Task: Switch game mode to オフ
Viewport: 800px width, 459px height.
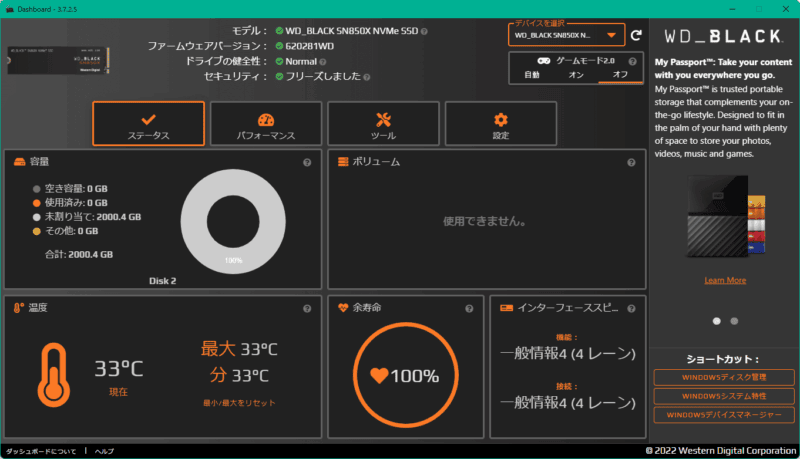Action: tap(620, 75)
